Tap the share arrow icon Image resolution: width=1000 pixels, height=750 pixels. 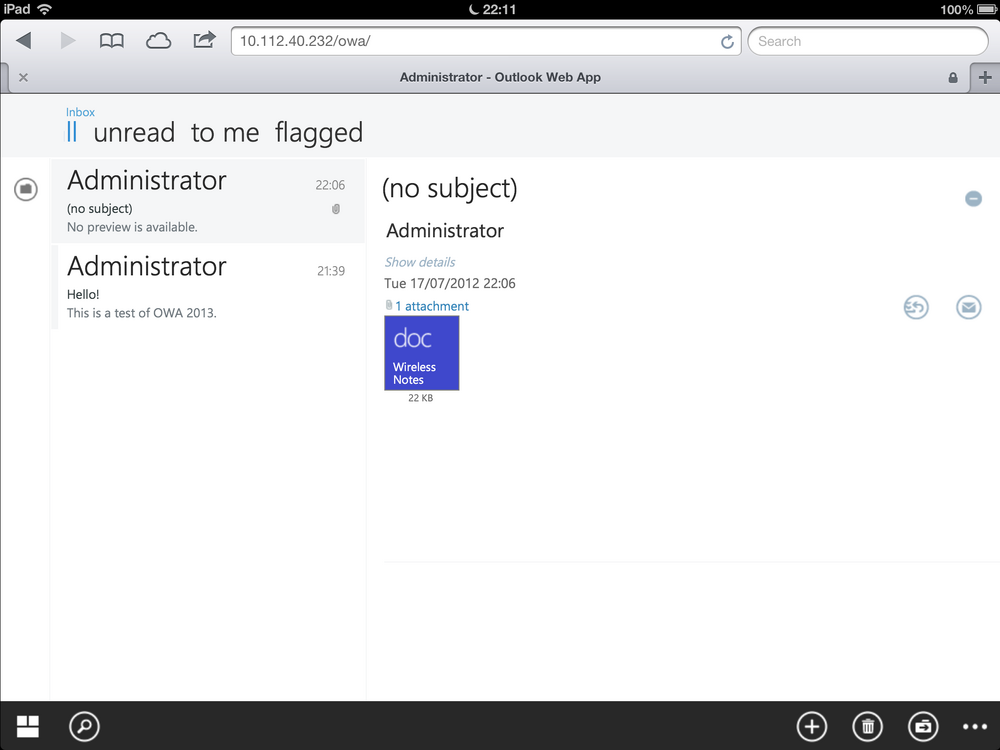tap(204, 40)
